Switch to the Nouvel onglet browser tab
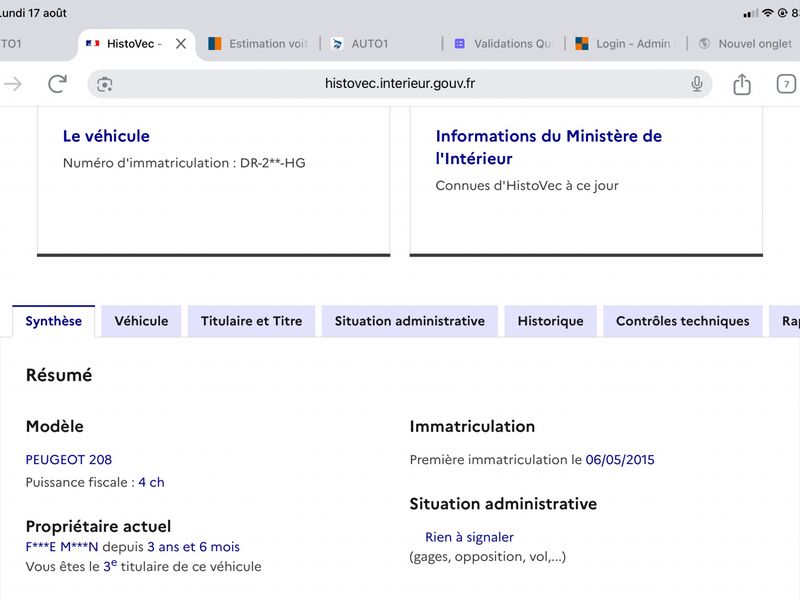The width and height of the screenshot is (800, 600). click(x=746, y=44)
